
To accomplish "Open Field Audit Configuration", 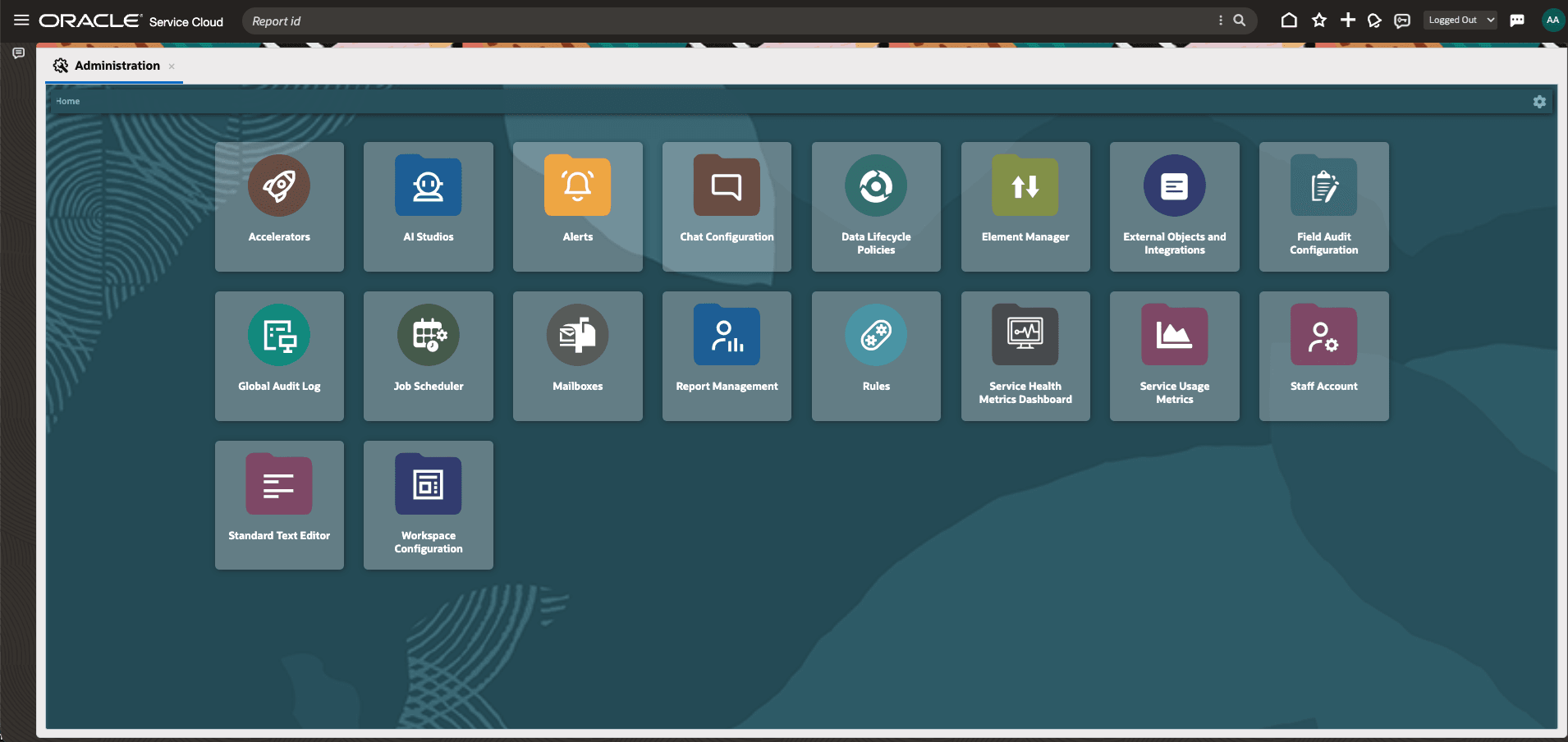I will 1324,207.
